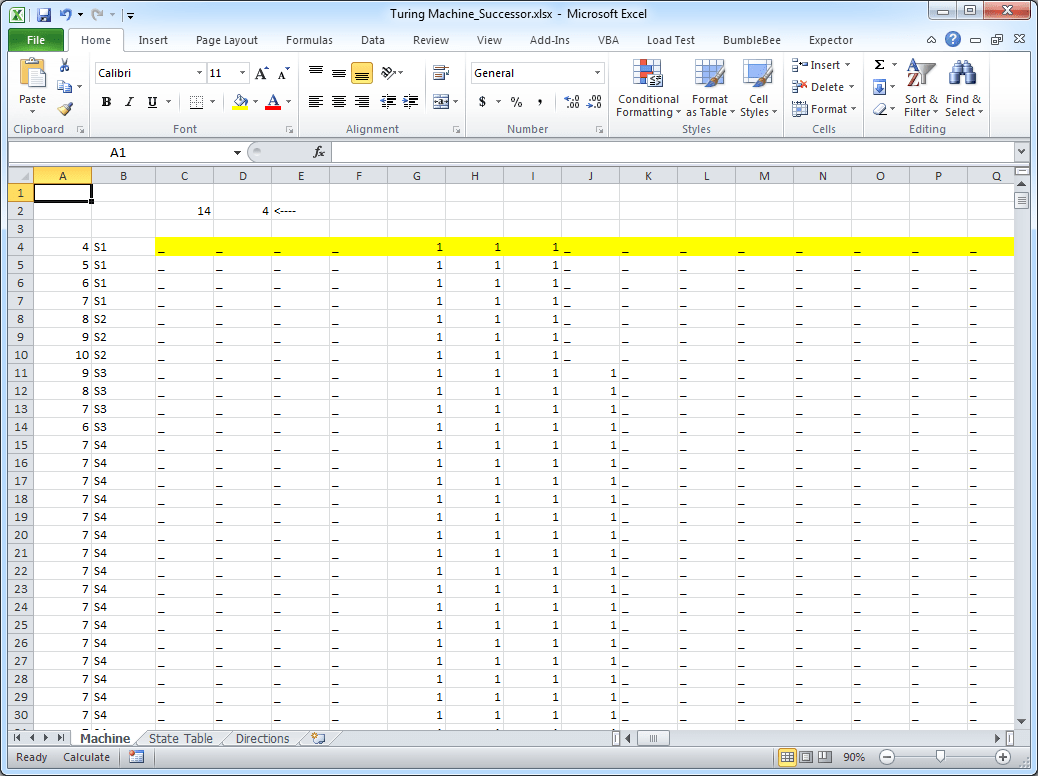Open the Delete cells dropdown arrow

tap(851, 87)
